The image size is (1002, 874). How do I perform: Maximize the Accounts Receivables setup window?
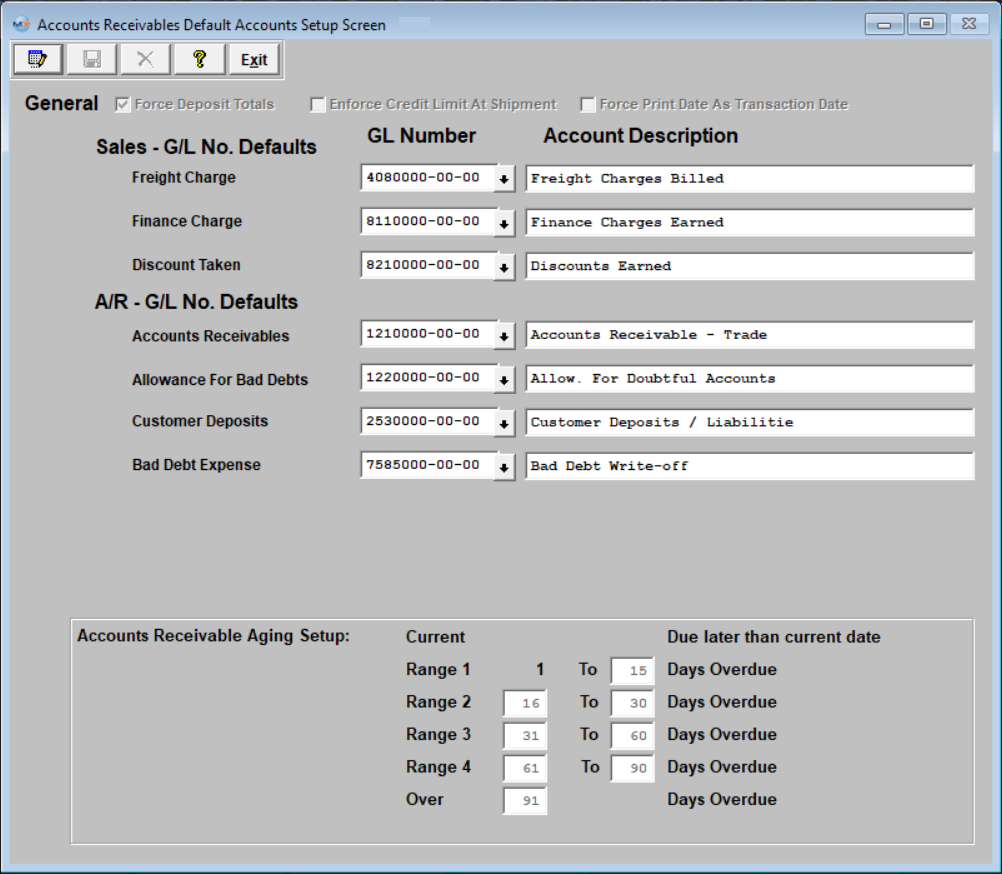coord(927,24)
